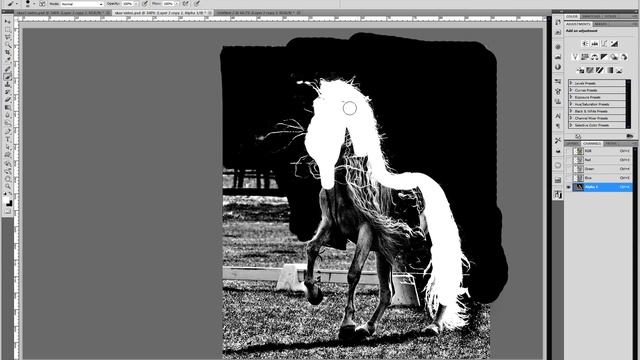Add a Black & White adjustment

604,57
